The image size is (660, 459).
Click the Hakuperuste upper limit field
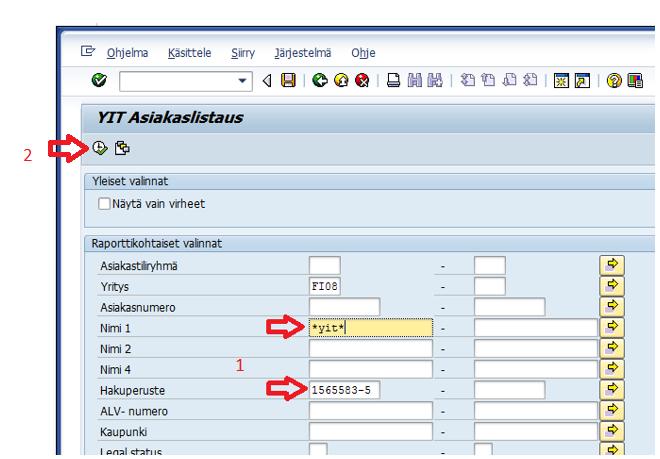point(509,390)
